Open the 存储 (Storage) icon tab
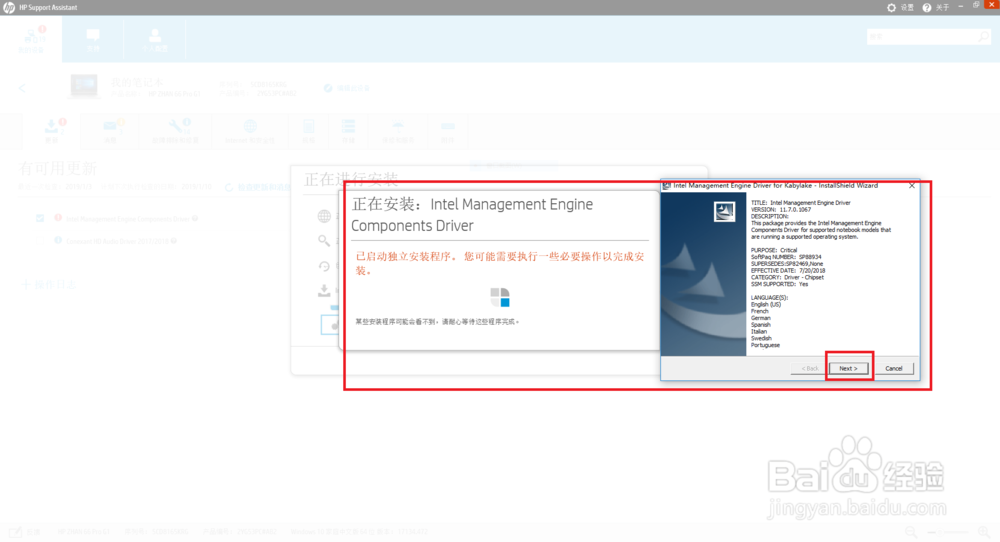This screenshot has height=542, width=1000. pos(348,130)
